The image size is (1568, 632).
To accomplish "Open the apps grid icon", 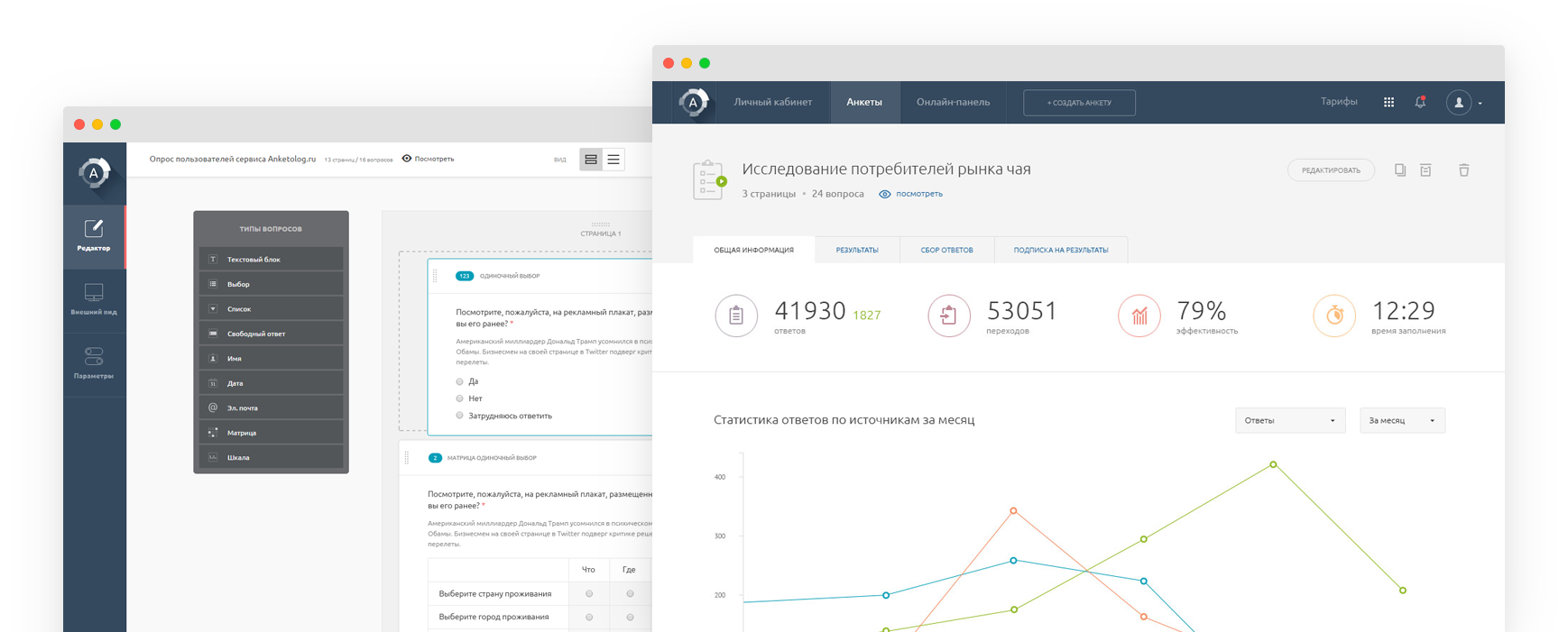I will [1388, 102].
